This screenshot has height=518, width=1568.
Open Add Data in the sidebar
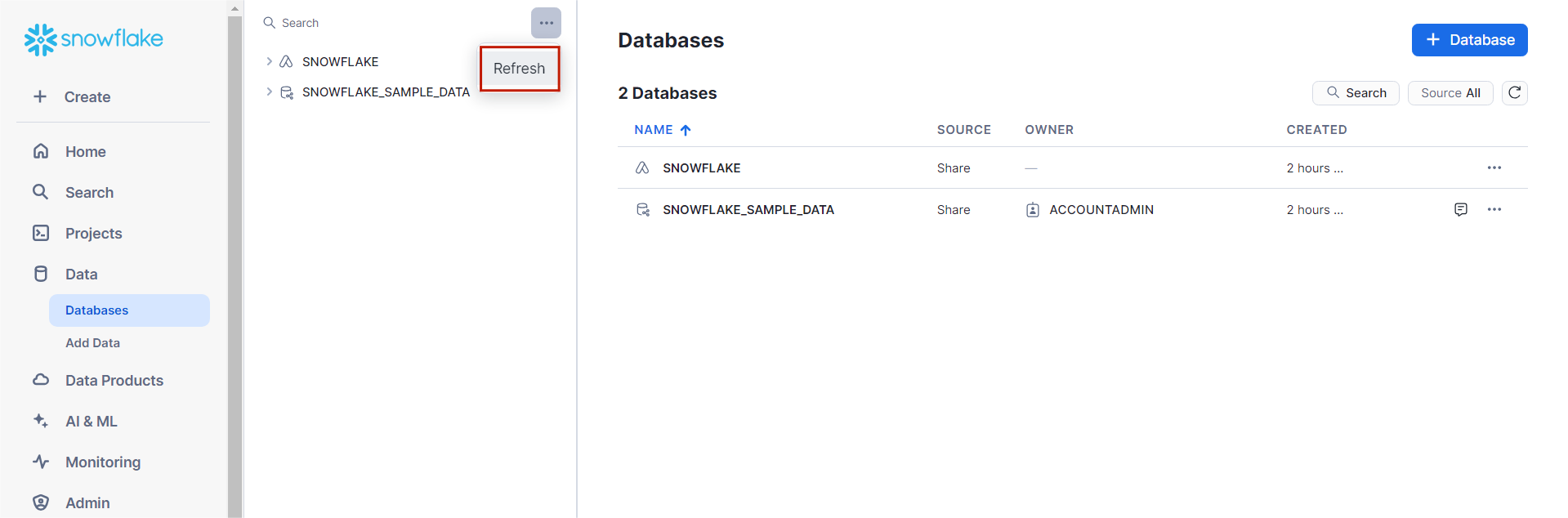tap(92, 343)
